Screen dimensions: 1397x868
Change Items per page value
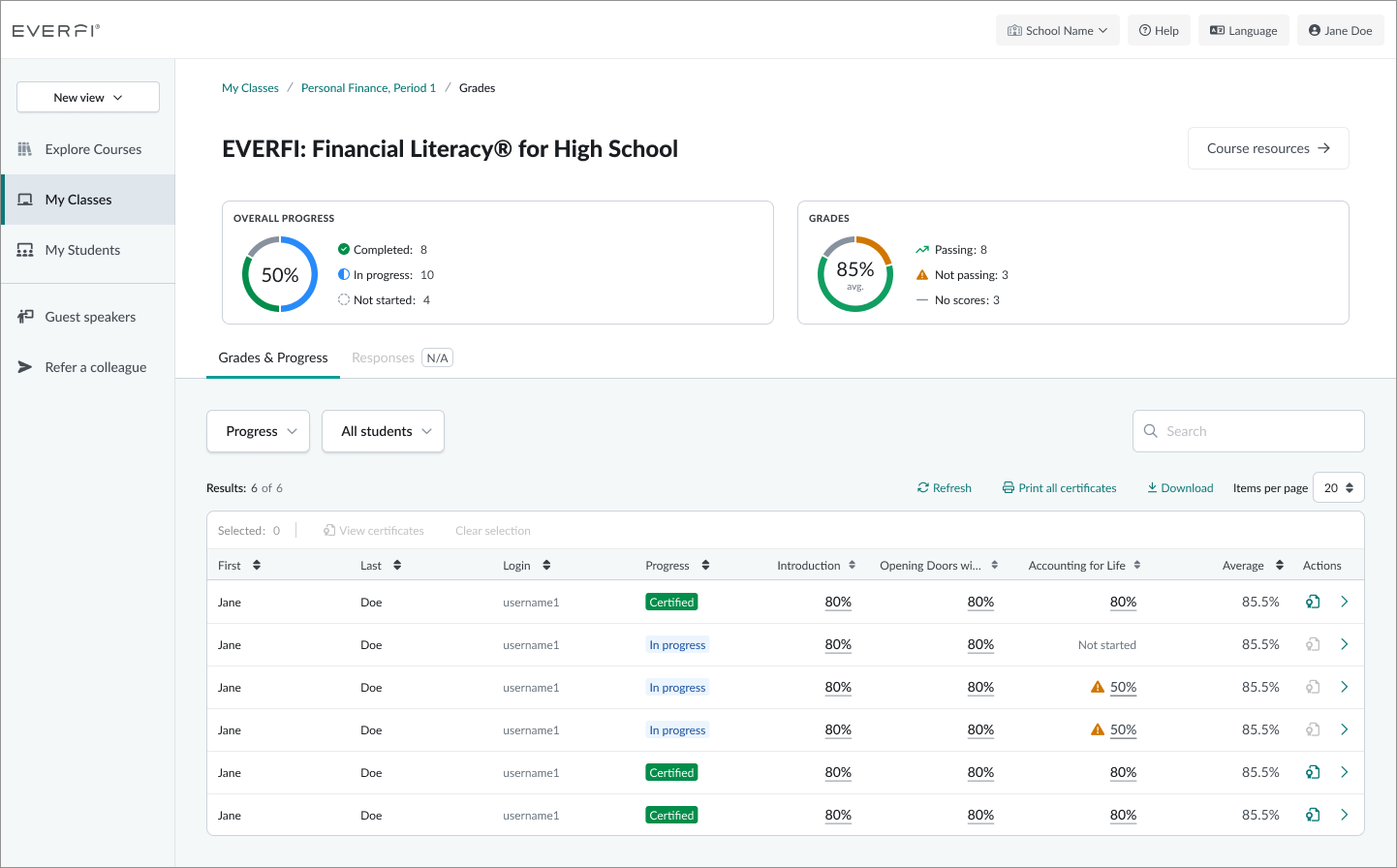tap(1338, 487)
